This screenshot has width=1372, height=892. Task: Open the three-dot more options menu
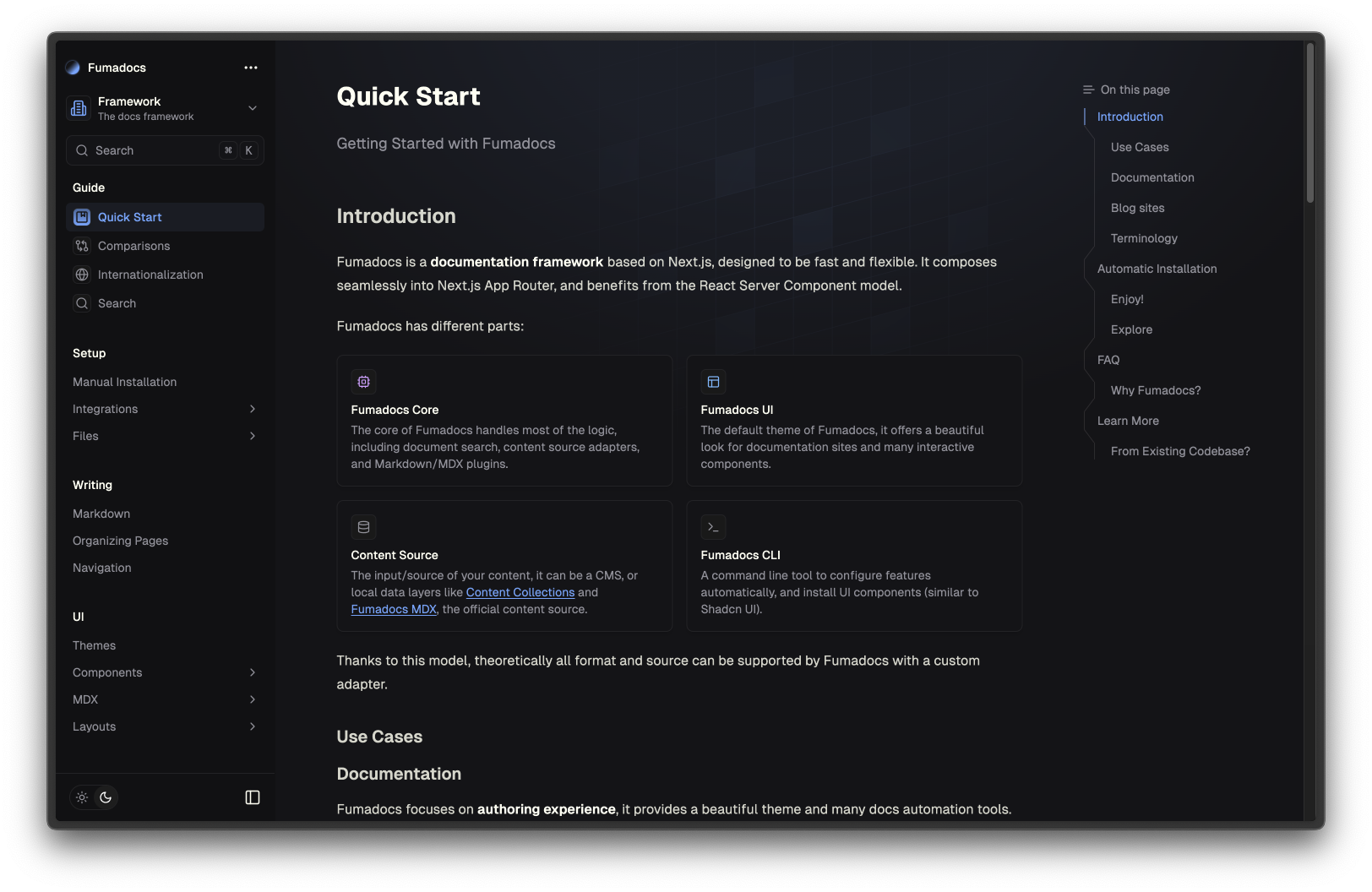tap(251, 68)
